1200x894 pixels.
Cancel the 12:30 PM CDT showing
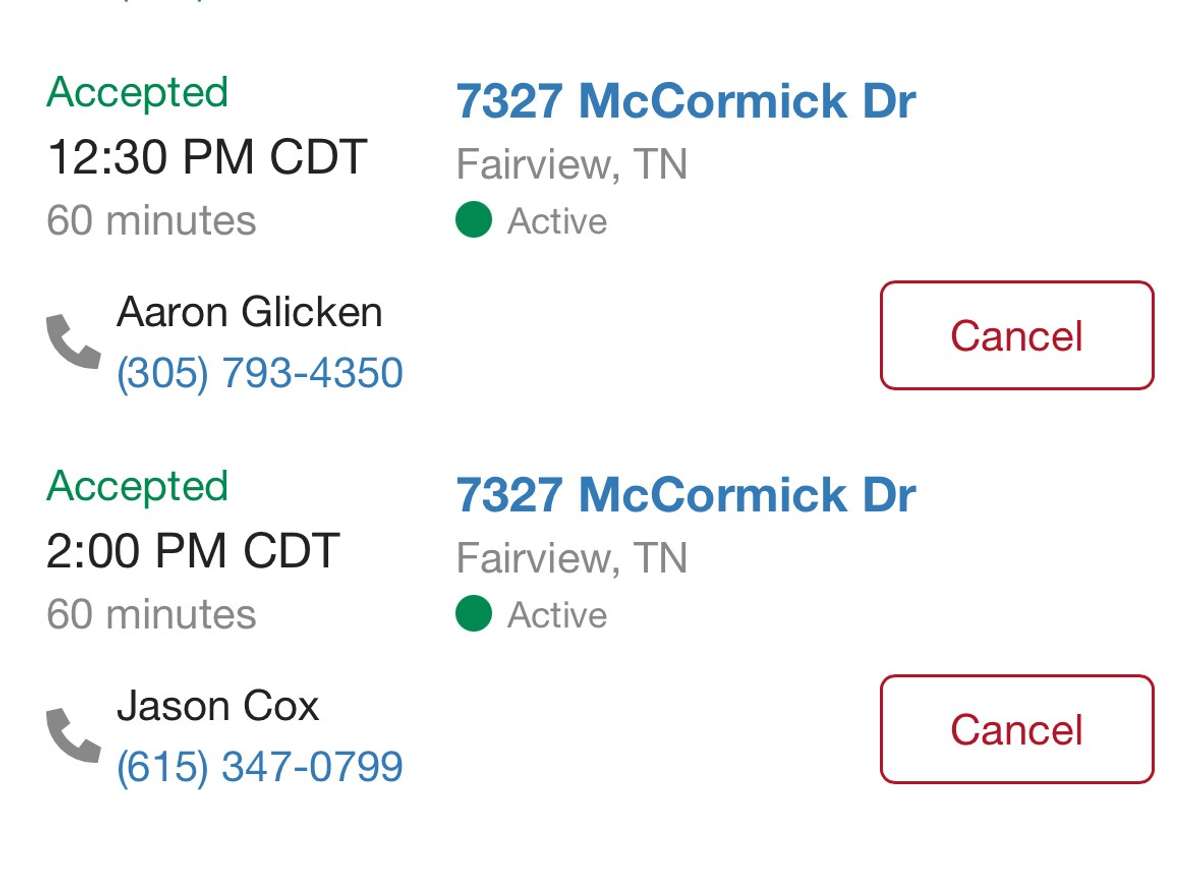point(1017,335)
